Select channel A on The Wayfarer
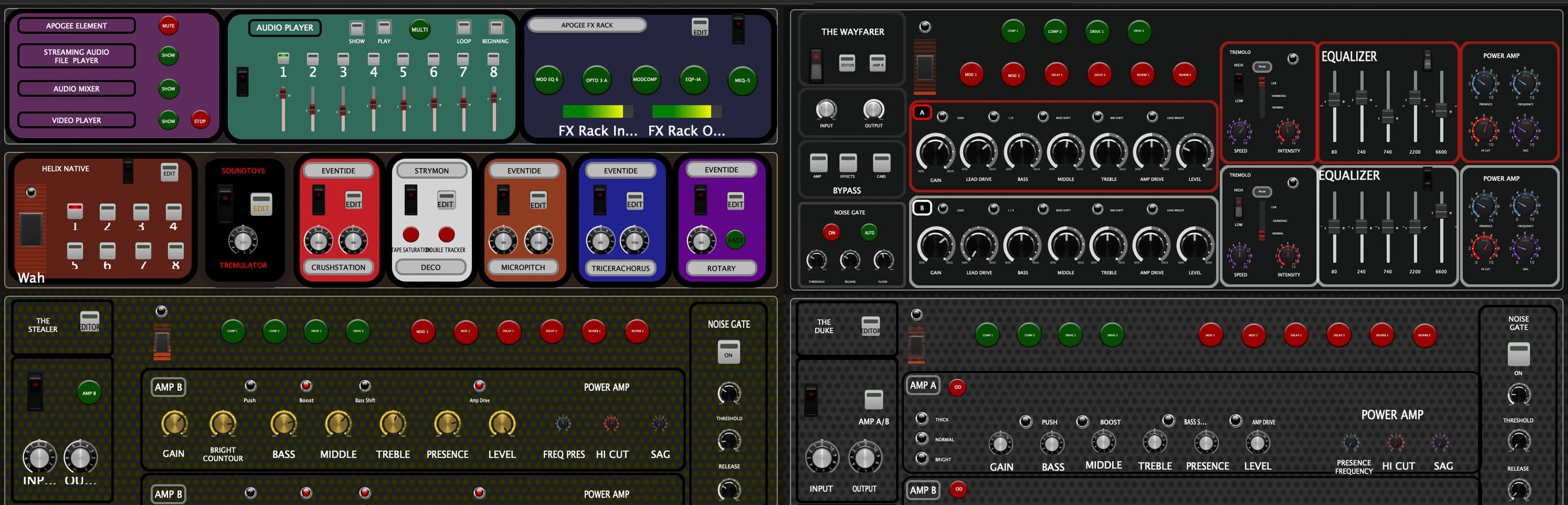 tap(922, 113)
